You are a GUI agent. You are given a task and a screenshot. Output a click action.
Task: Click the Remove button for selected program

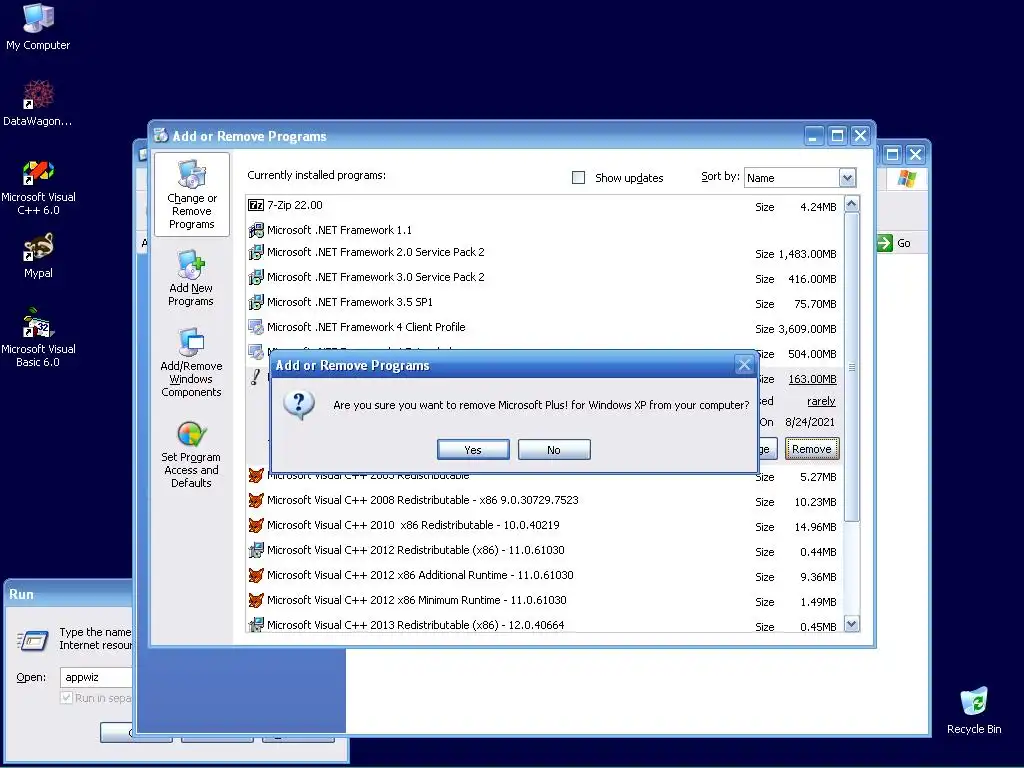point(812,449)
